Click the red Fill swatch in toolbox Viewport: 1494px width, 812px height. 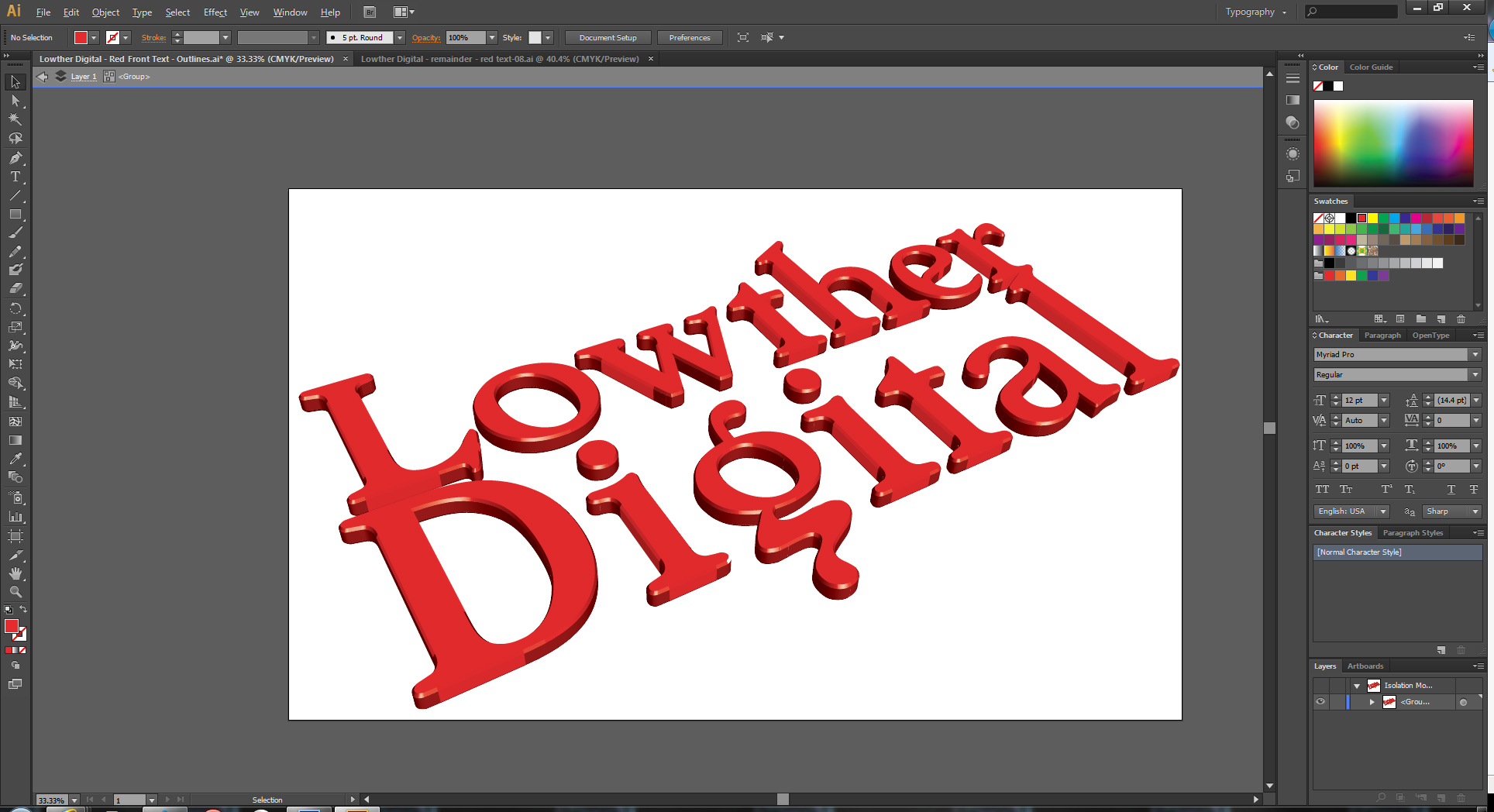point(12,626)
